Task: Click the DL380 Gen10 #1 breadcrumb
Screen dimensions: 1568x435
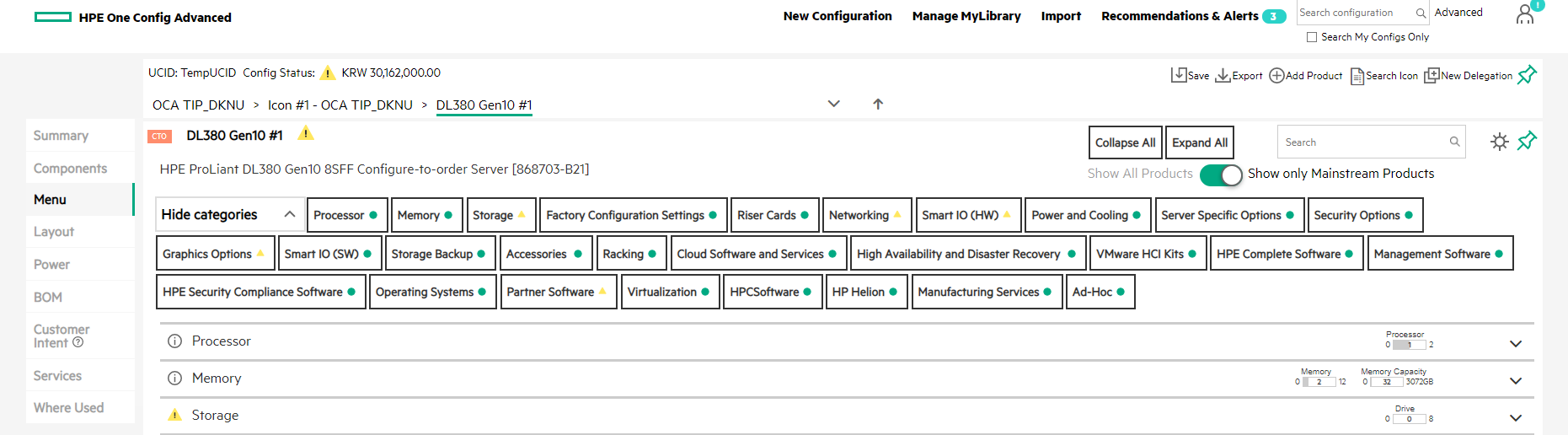Action: click(484, 105)
